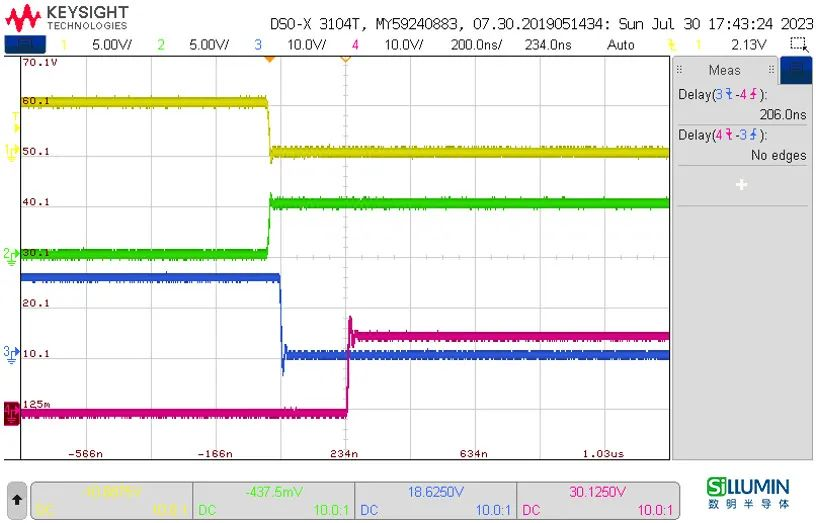
Task: Click the orange trigger time reference marker
Action: coord(268,60)
